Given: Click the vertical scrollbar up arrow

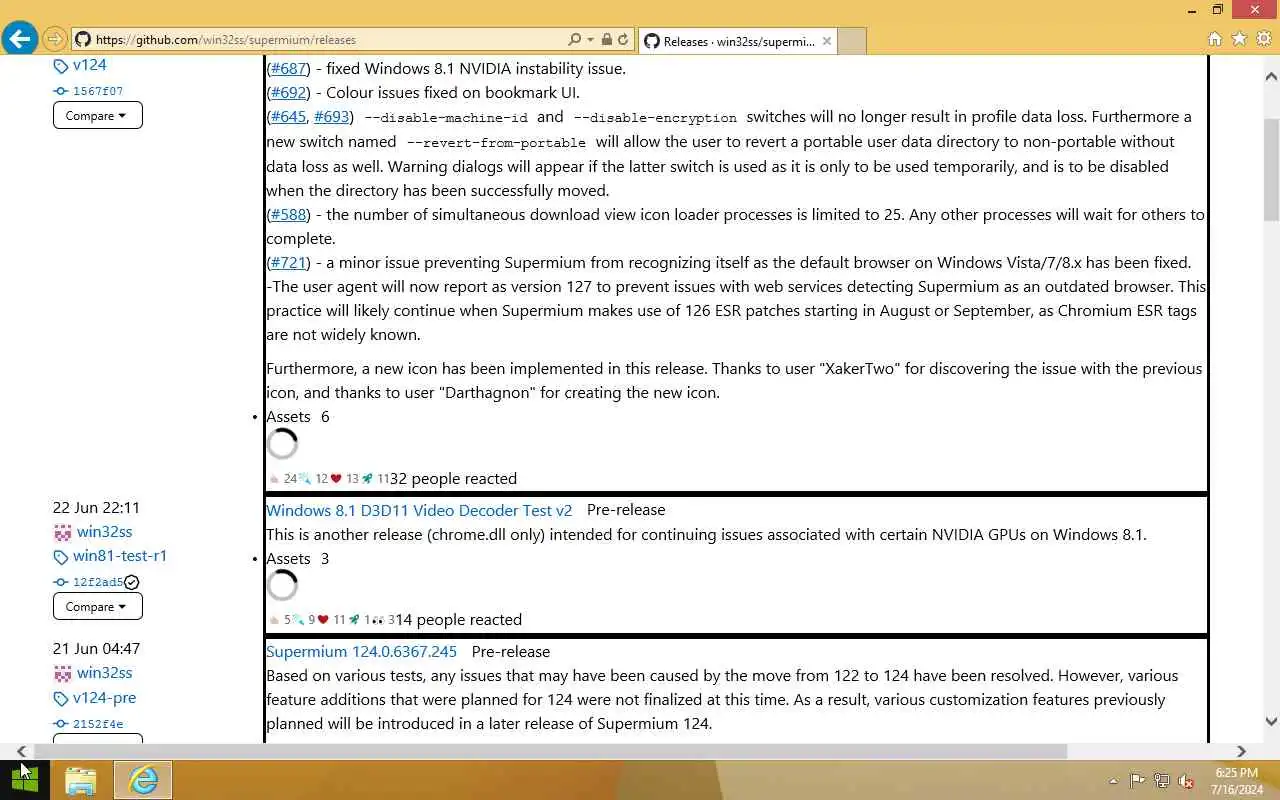Looking at the screenshot, I should pos(1271,76).
